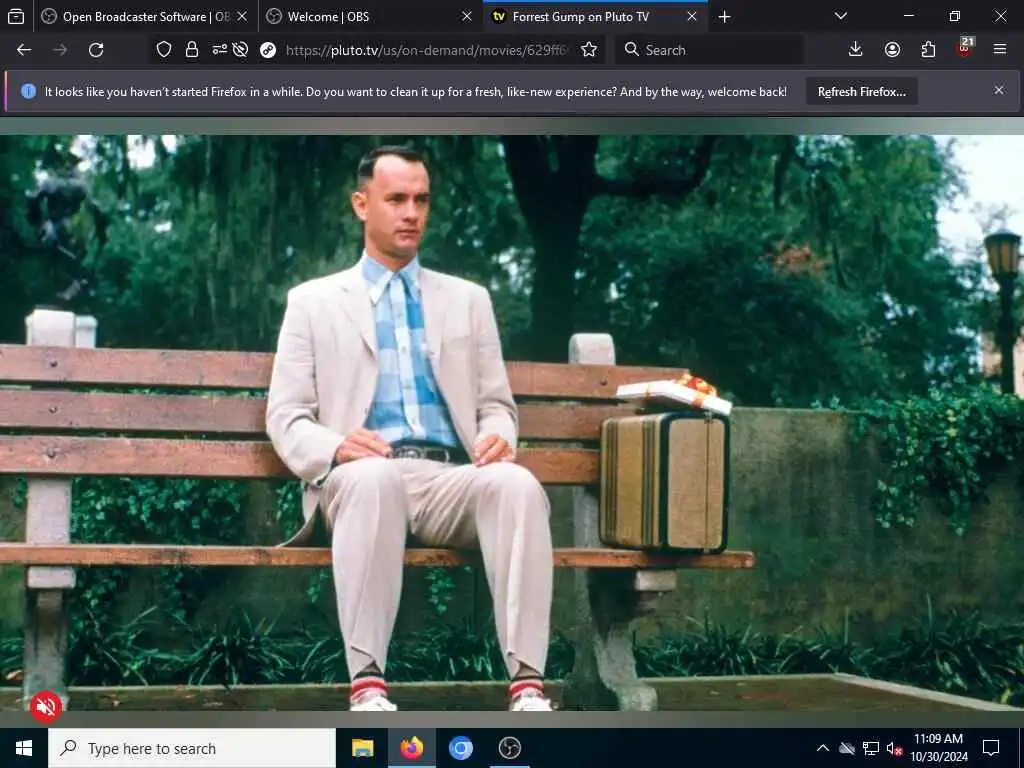Screen dimensions: 1024x768
Task: Open the Action Center notifications
Action: [x=991, y=748]
